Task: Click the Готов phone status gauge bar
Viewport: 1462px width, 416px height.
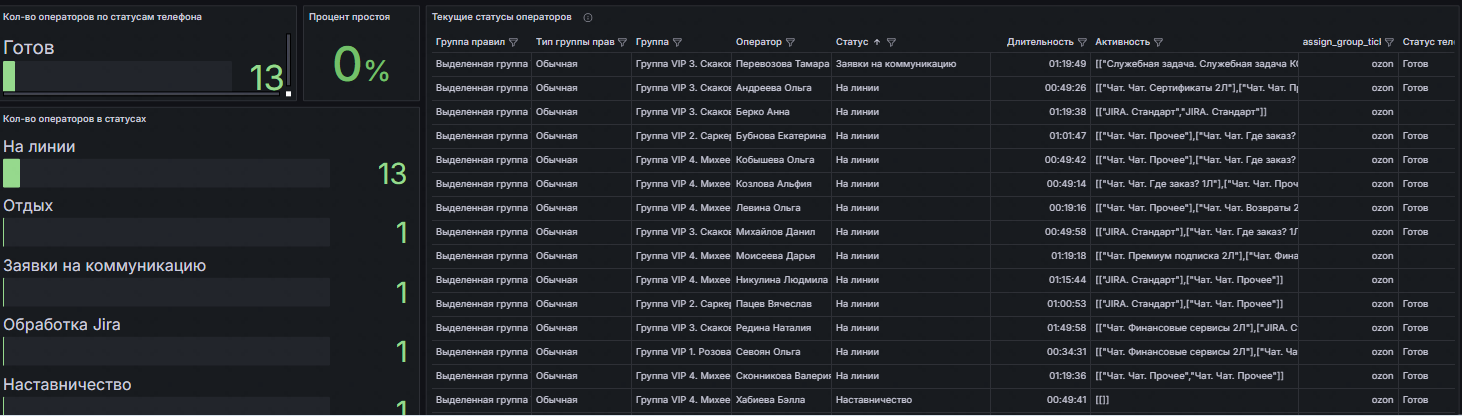Action: coord(9,77)
